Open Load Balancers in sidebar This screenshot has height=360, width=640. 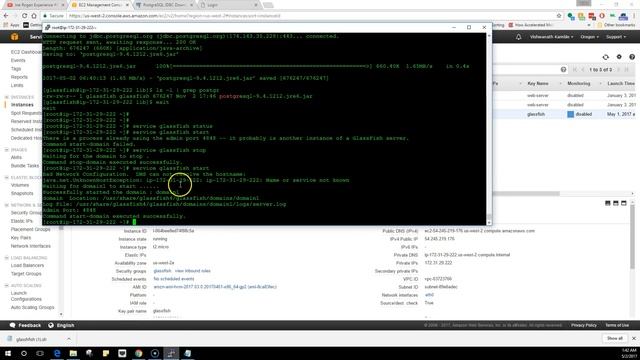[27, 265]
